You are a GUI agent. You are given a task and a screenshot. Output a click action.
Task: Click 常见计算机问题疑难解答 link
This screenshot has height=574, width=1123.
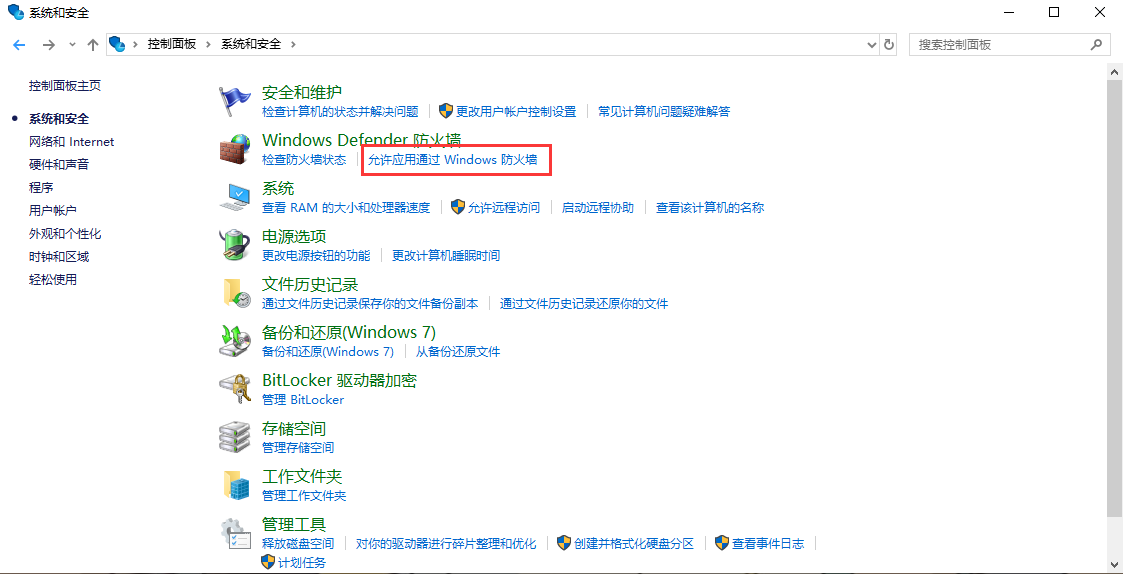[664, 112]
